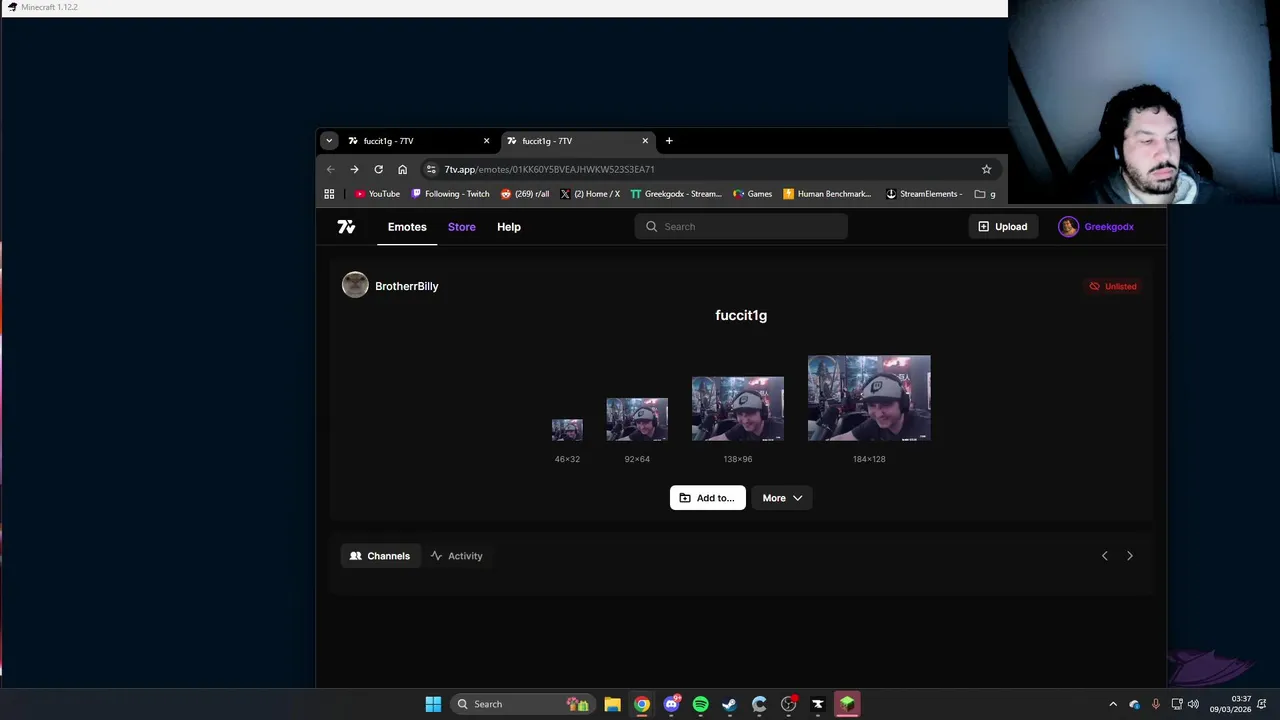Click the browser home icon
Screen dimensions: 1280x720
(x=402, y=169)
